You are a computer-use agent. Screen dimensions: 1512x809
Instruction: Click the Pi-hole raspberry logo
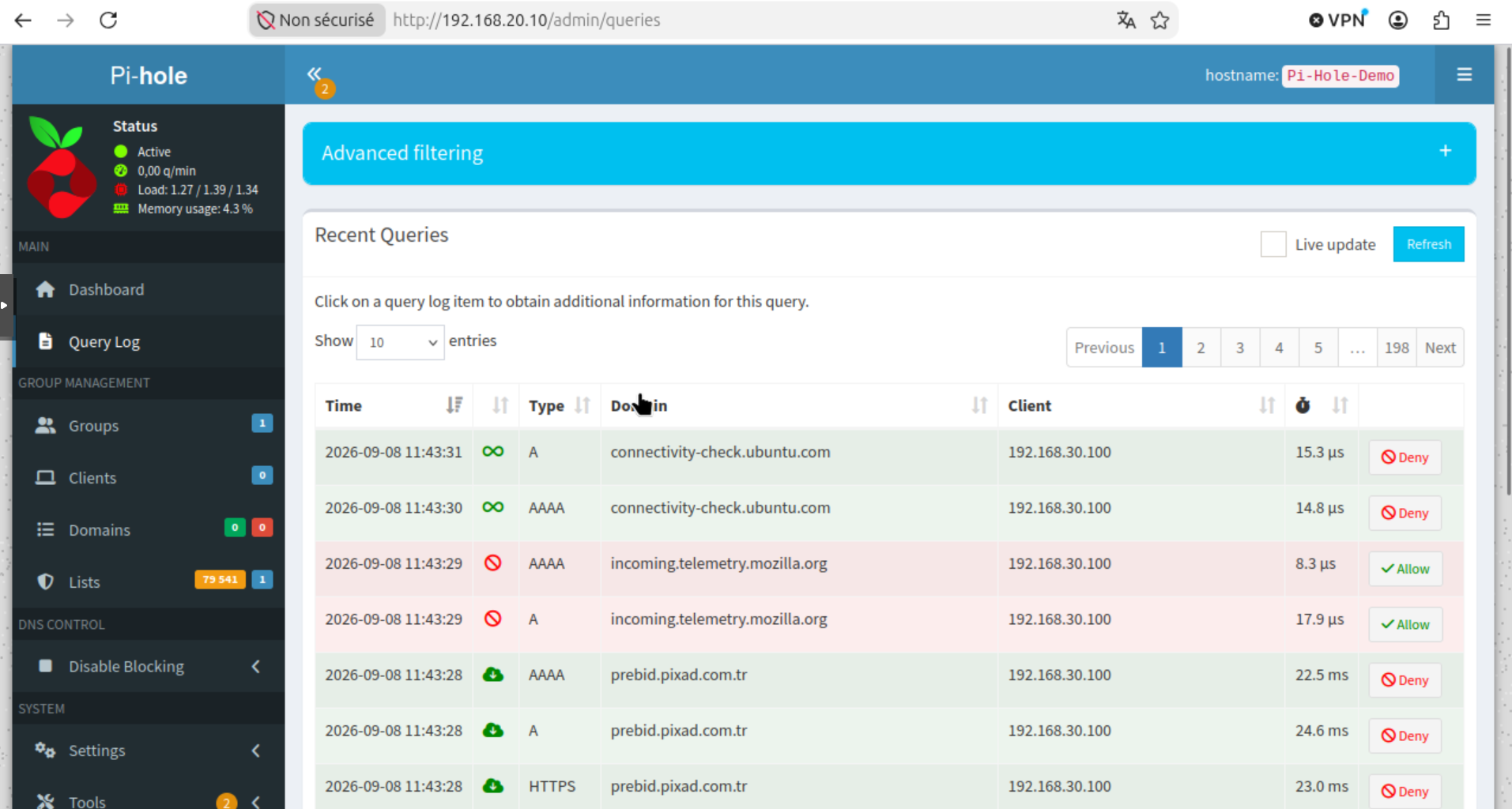pos(61,167)
